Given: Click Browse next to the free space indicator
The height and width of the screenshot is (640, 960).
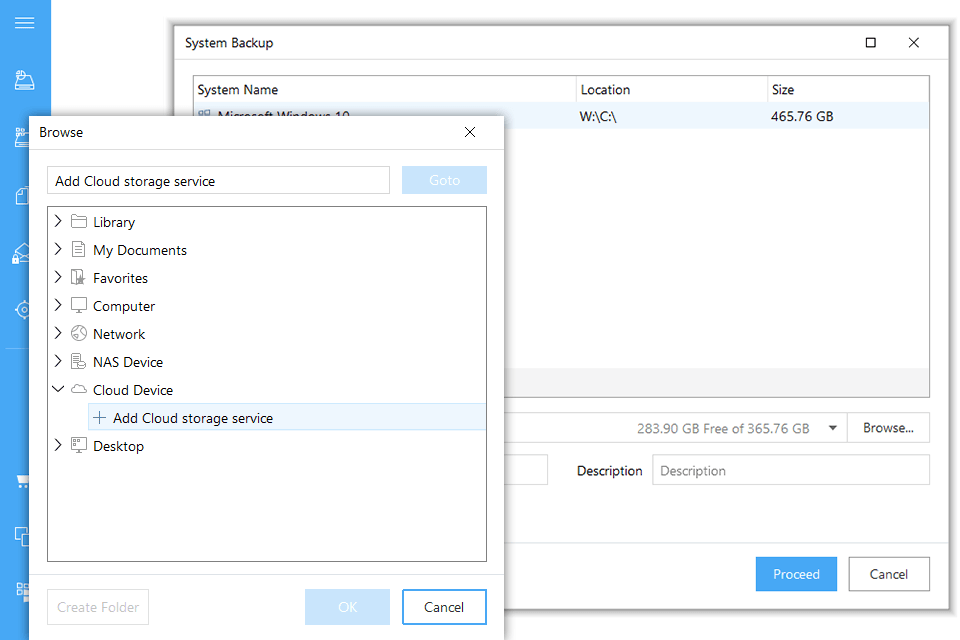Looking at the screenshot, I should point(888,427).
